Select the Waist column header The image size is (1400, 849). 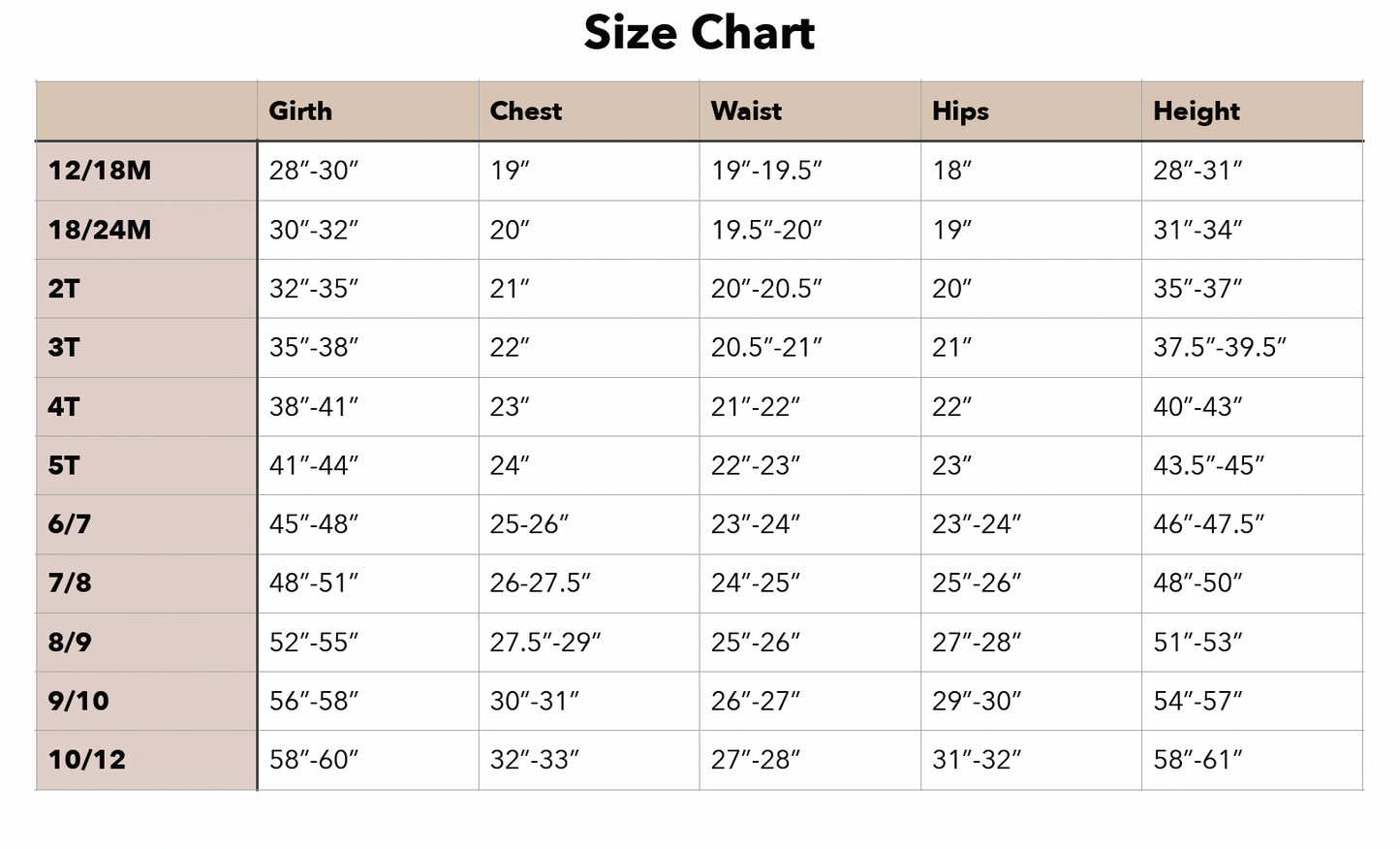coord(746,111)
